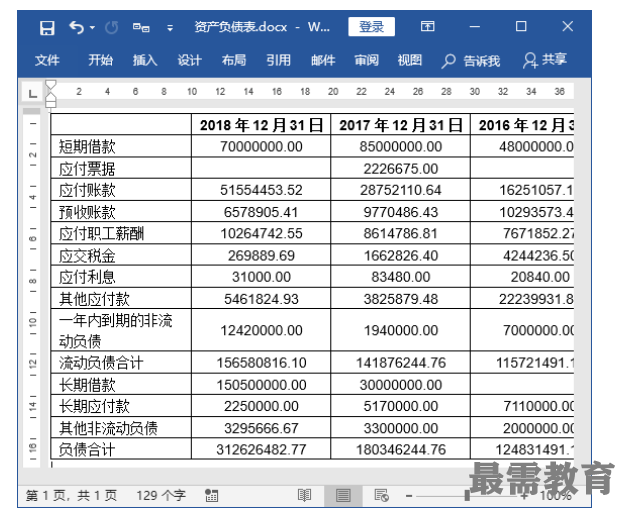
Task: Click the zoom slider handle
Action: (x=467, y=495)
